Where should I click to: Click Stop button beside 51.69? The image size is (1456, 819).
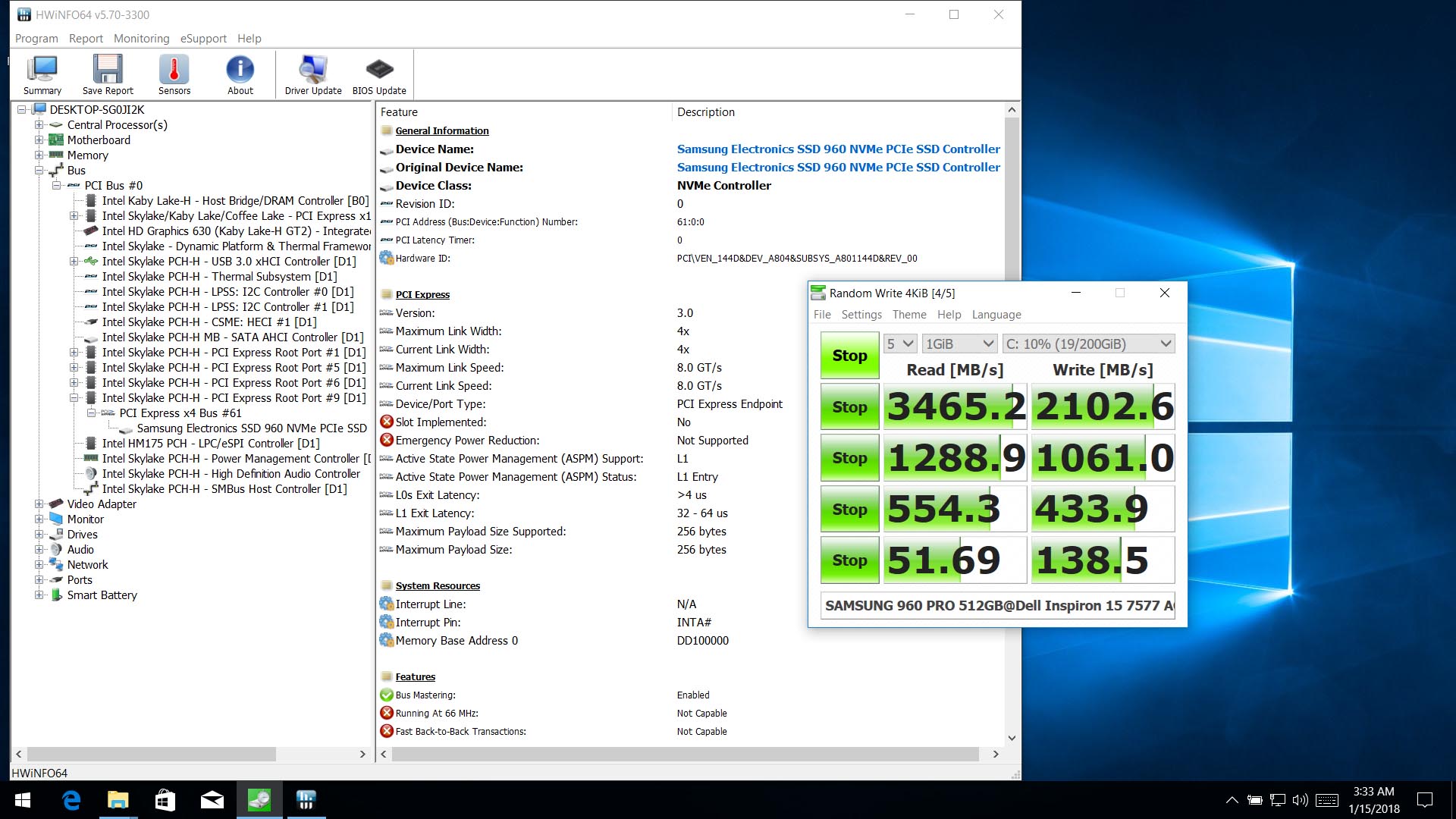(849, 560)
